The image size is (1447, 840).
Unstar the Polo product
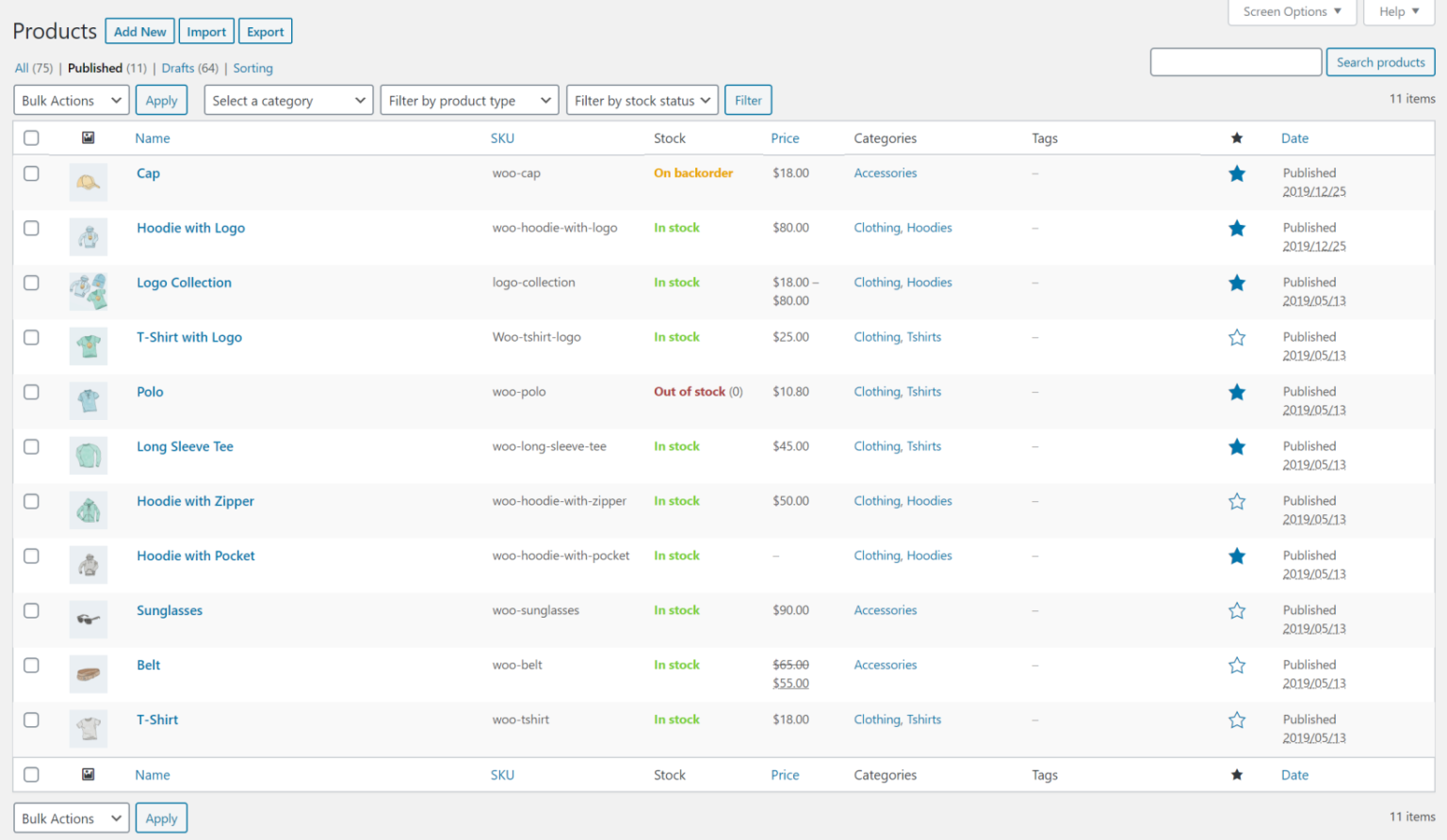(1237, 392)
